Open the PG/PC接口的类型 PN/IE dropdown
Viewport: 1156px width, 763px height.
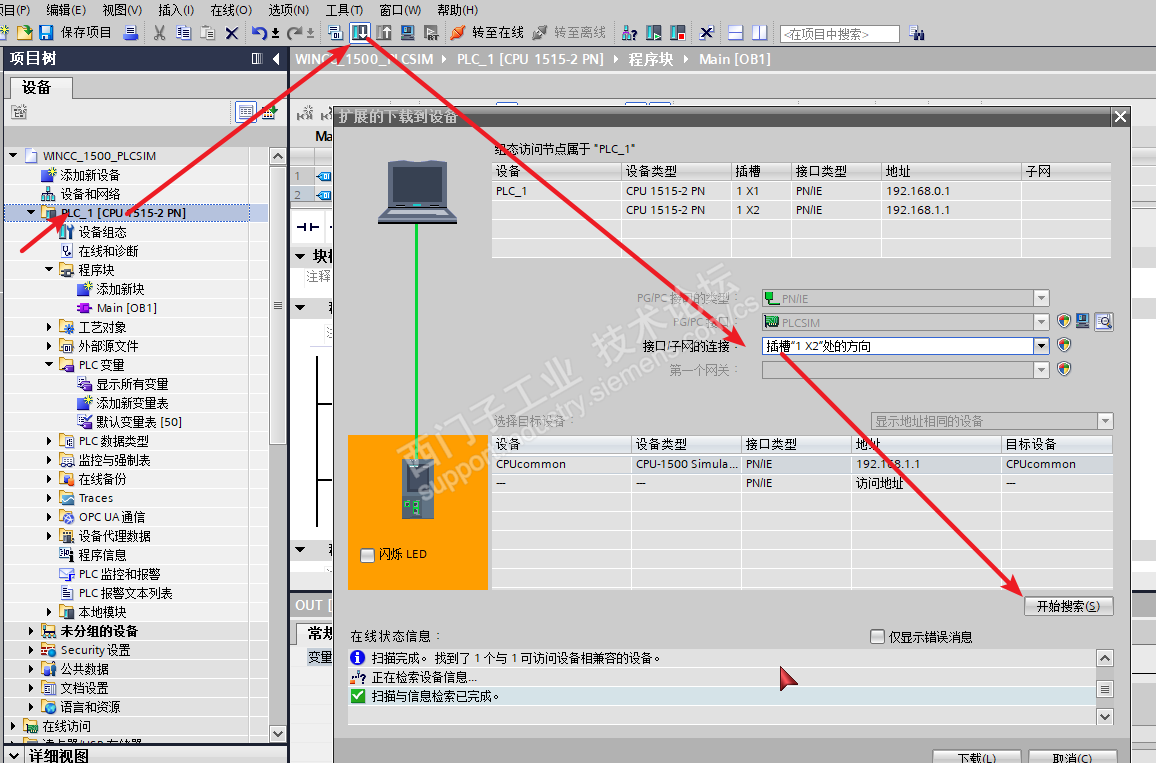tap(1041, 298)
